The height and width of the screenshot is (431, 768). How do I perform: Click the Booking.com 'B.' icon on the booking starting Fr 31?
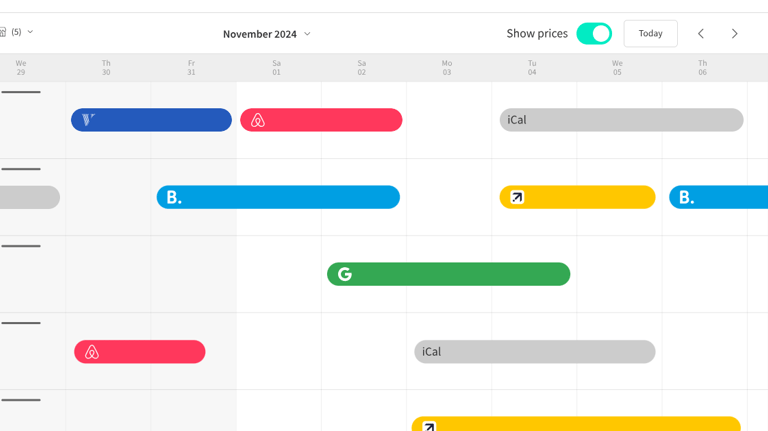174,198
